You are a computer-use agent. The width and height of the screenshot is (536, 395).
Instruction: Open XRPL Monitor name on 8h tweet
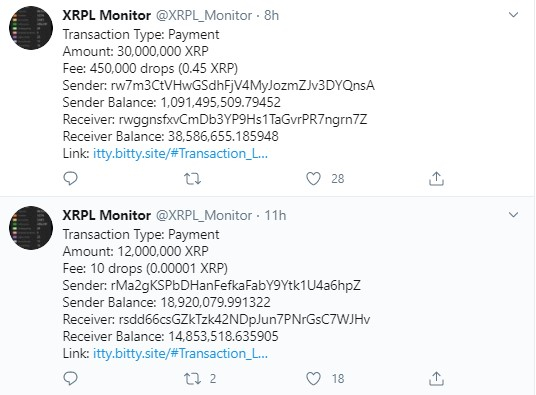click(x=107, y=15)
